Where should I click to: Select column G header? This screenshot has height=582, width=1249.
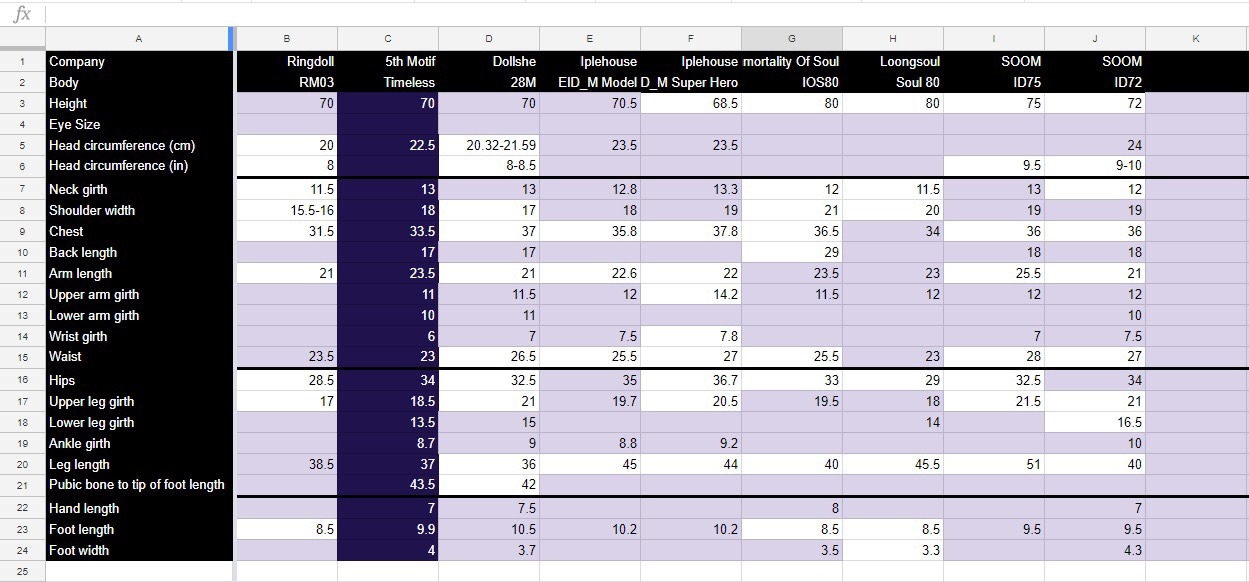[x=792, y=39]
